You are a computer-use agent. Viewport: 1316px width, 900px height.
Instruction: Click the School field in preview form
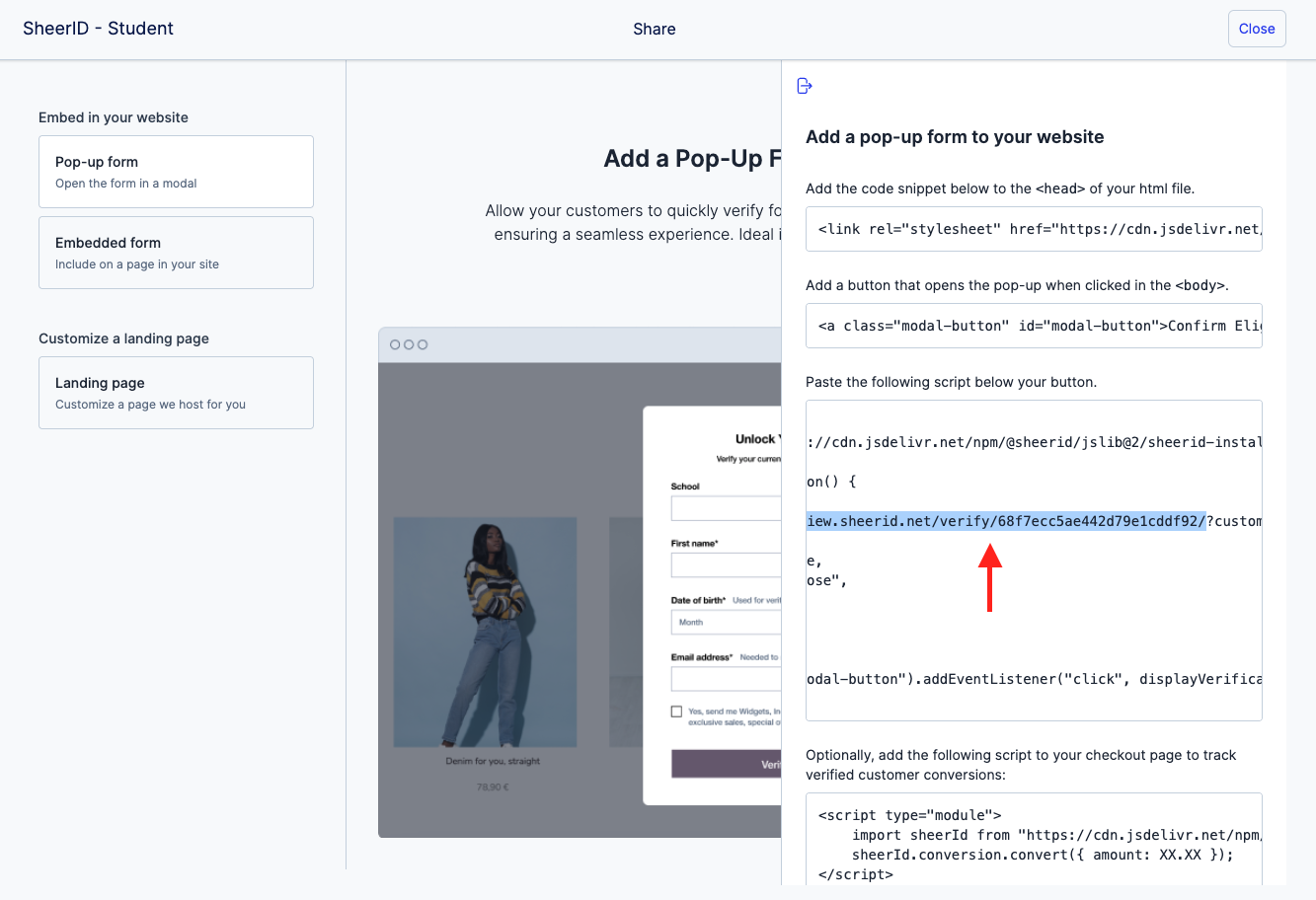click(x=726, y=508)
